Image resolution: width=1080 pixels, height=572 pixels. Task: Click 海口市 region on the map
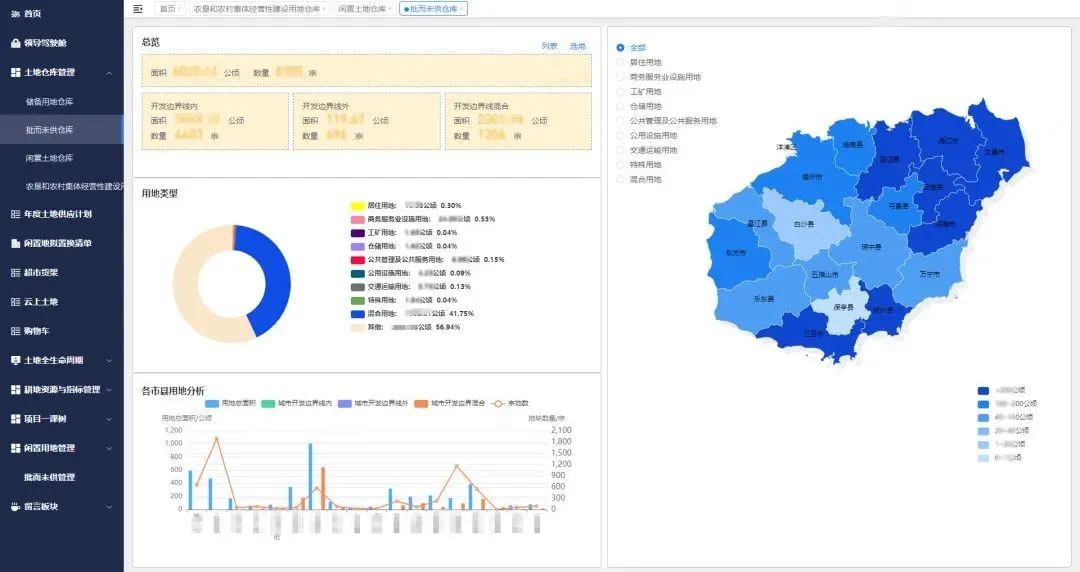(948, 141)
